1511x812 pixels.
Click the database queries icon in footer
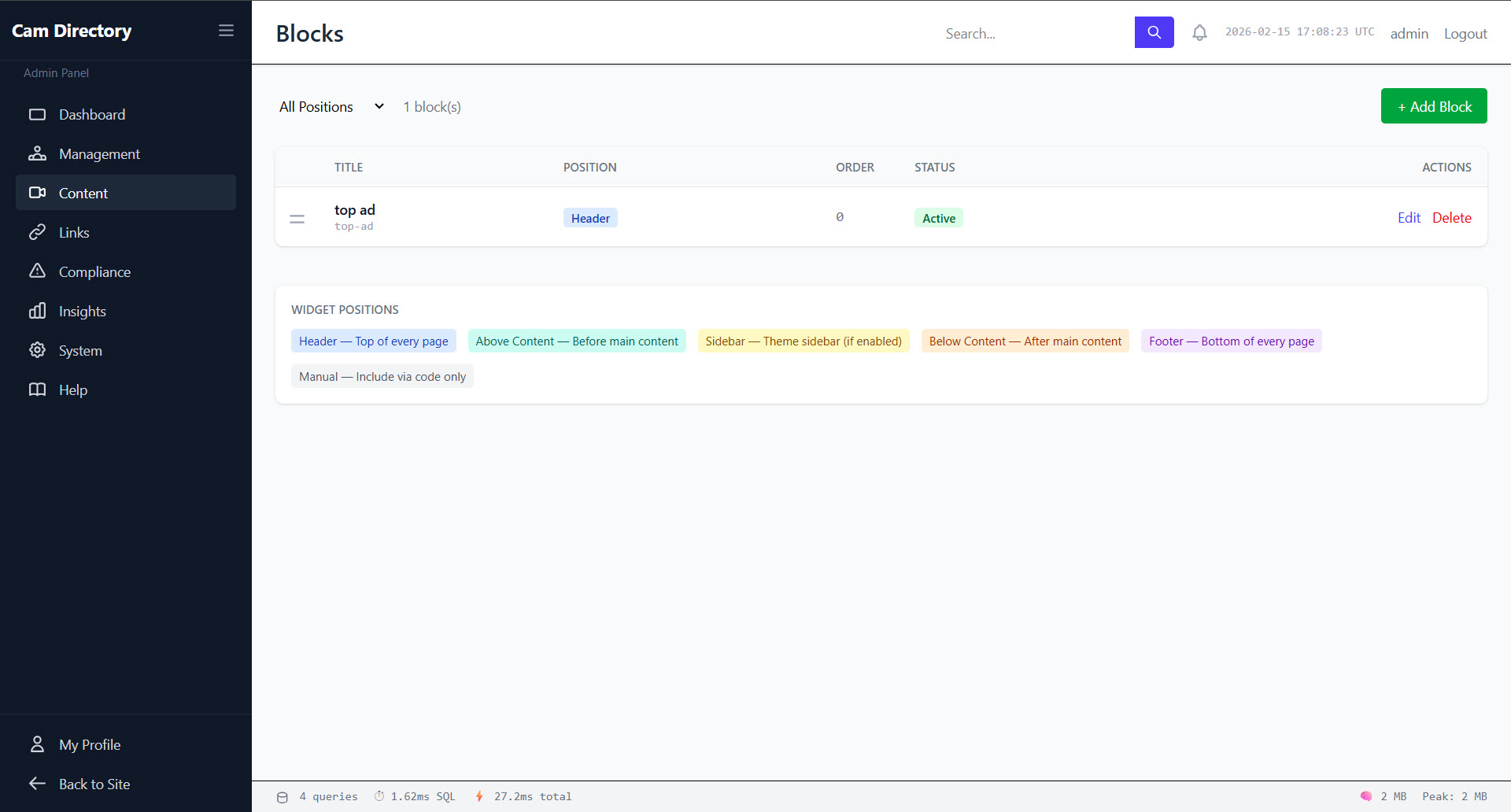tap(283, 797)
